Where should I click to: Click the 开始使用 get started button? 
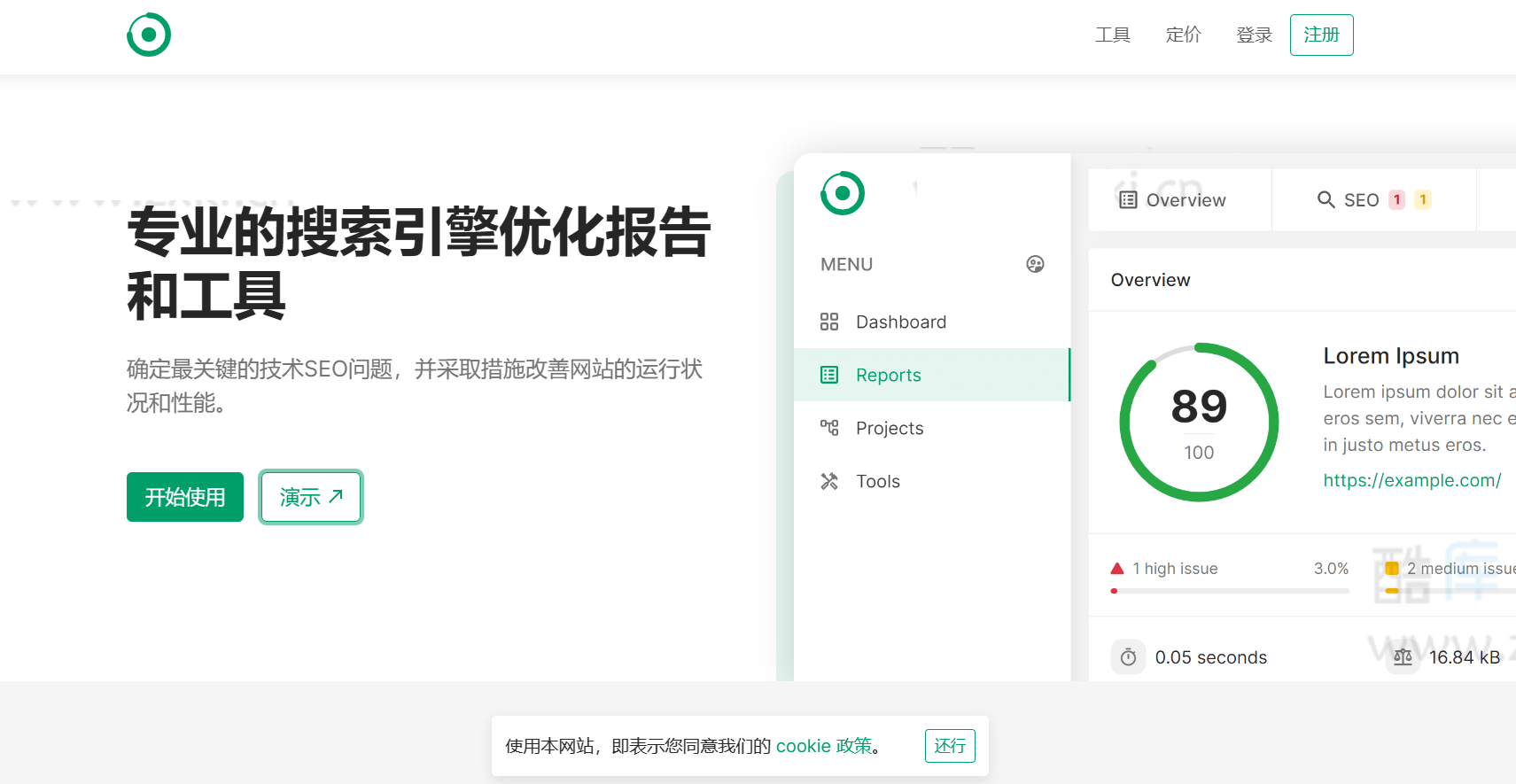185,497
